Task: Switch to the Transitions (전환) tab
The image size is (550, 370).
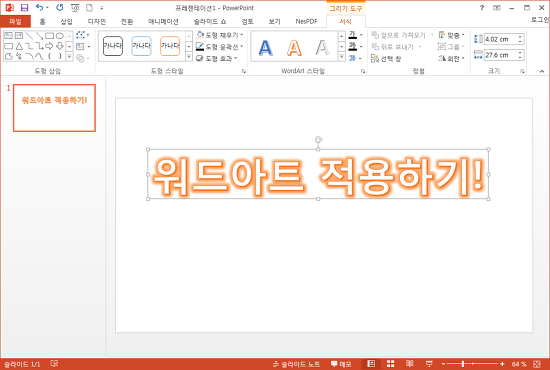Action: 127,21
